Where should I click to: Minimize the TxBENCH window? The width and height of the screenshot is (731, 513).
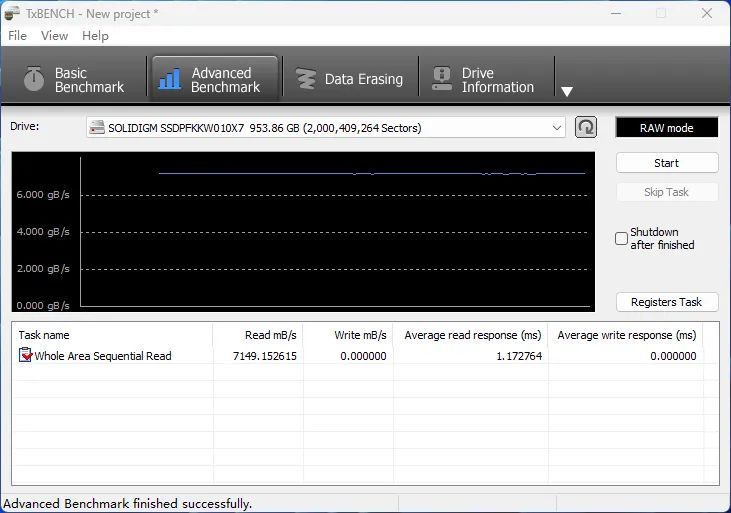[x=616, y=14]
